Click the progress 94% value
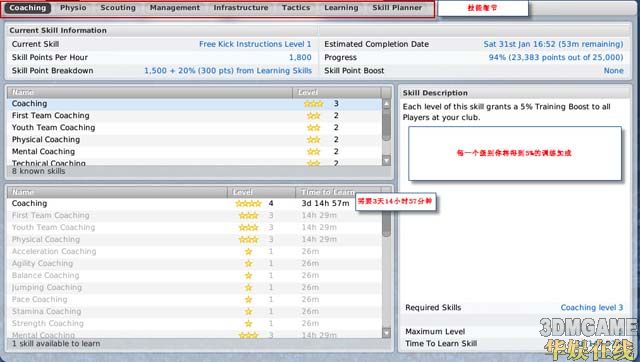The width and height of the screenshot is (640, 362). [x=556, y=58]
